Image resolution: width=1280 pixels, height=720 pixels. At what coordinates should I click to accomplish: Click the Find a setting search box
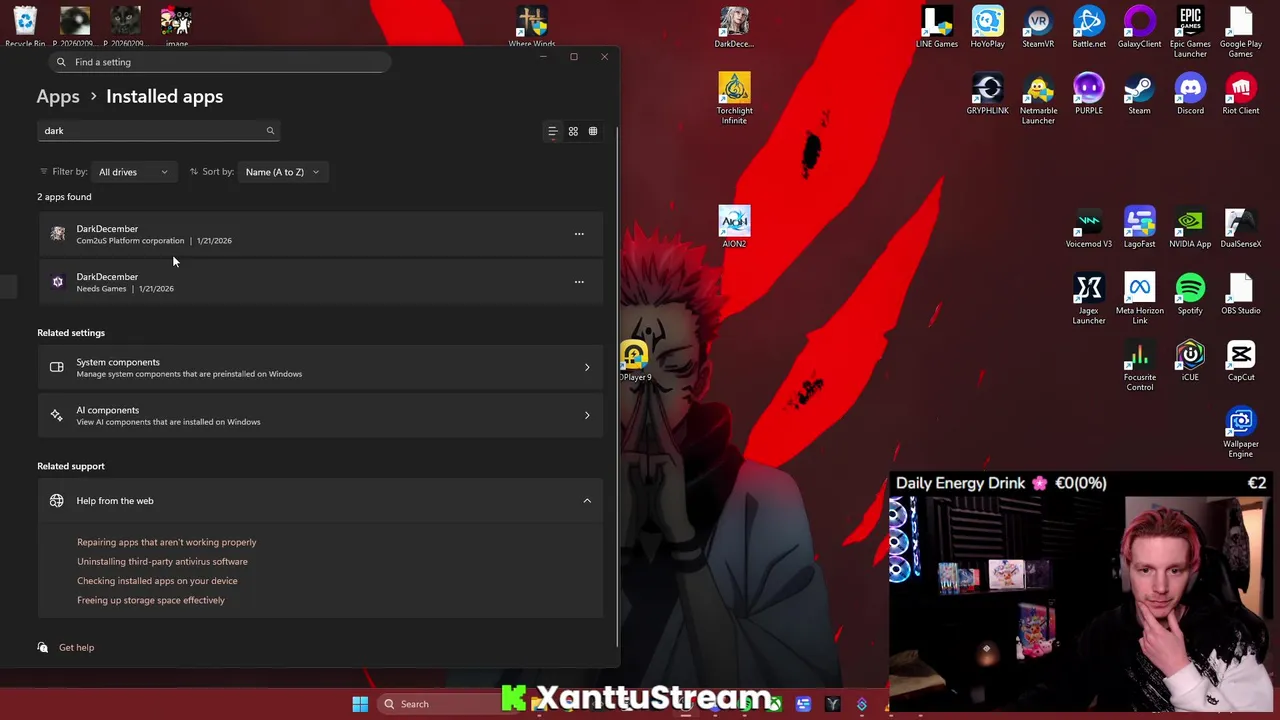(x=220, y=62)
